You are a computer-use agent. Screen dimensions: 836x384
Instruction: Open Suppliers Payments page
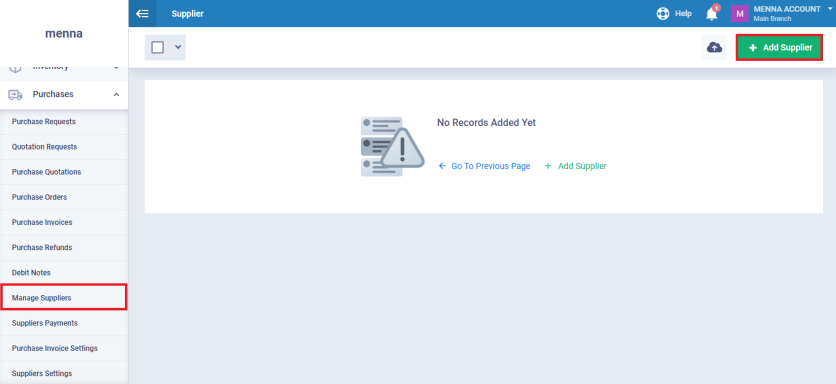(x=45, y=323)
